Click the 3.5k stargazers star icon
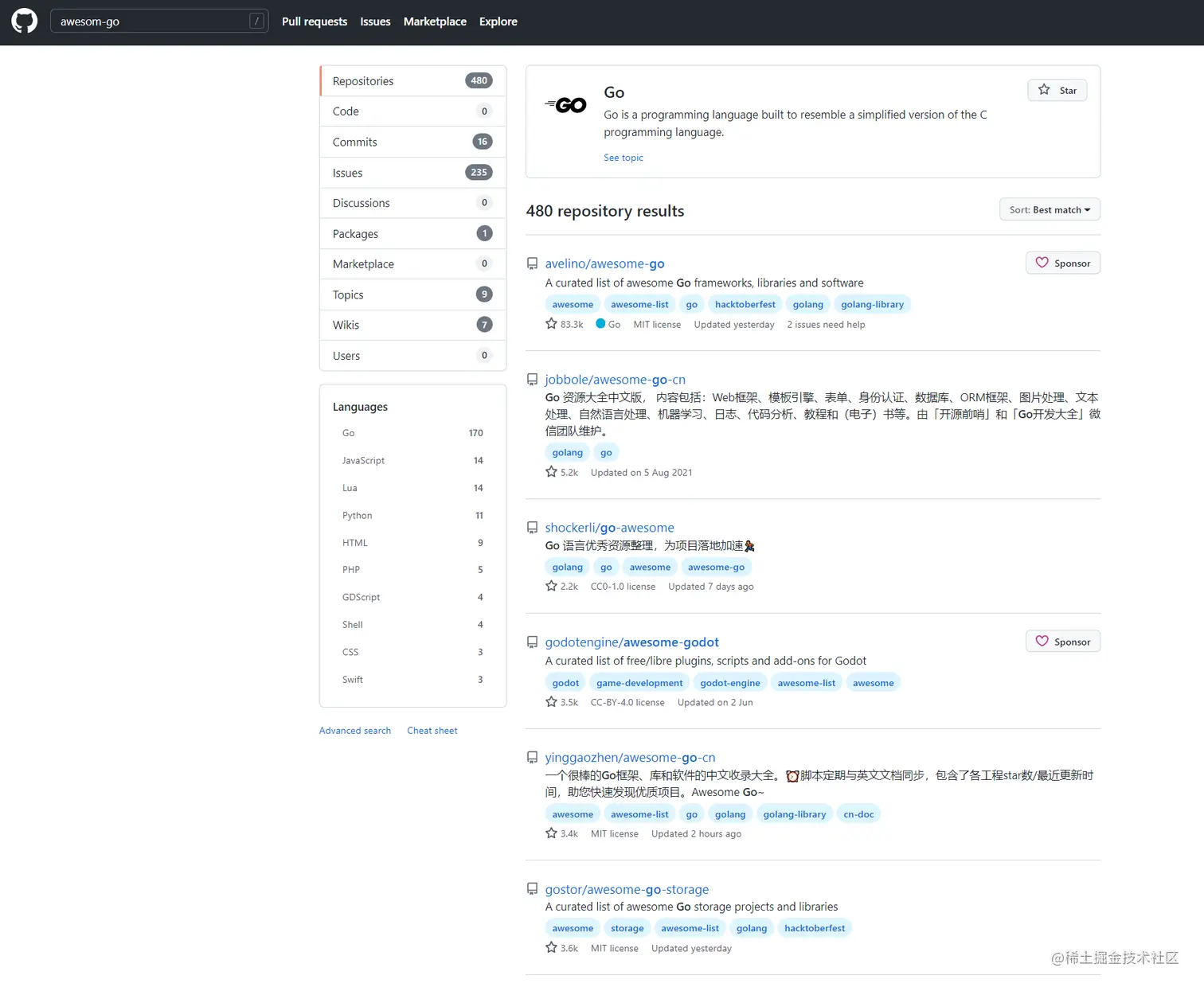The height and width of the screenshot is (991, 1204). tap(551, 702)
